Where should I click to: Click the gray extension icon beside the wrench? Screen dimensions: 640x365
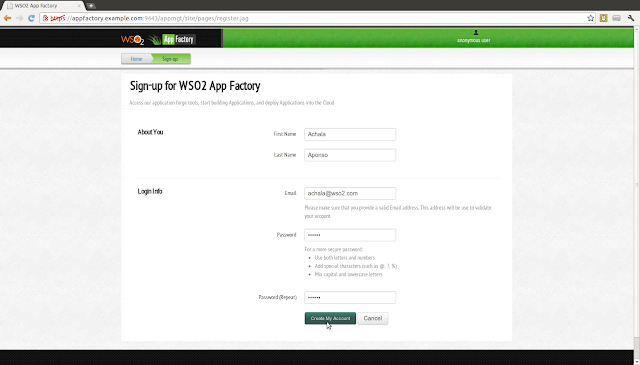(617, 18)
